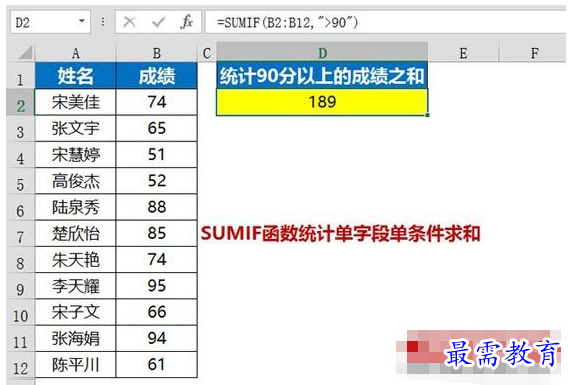Select column C header

[x=207, y=53]
